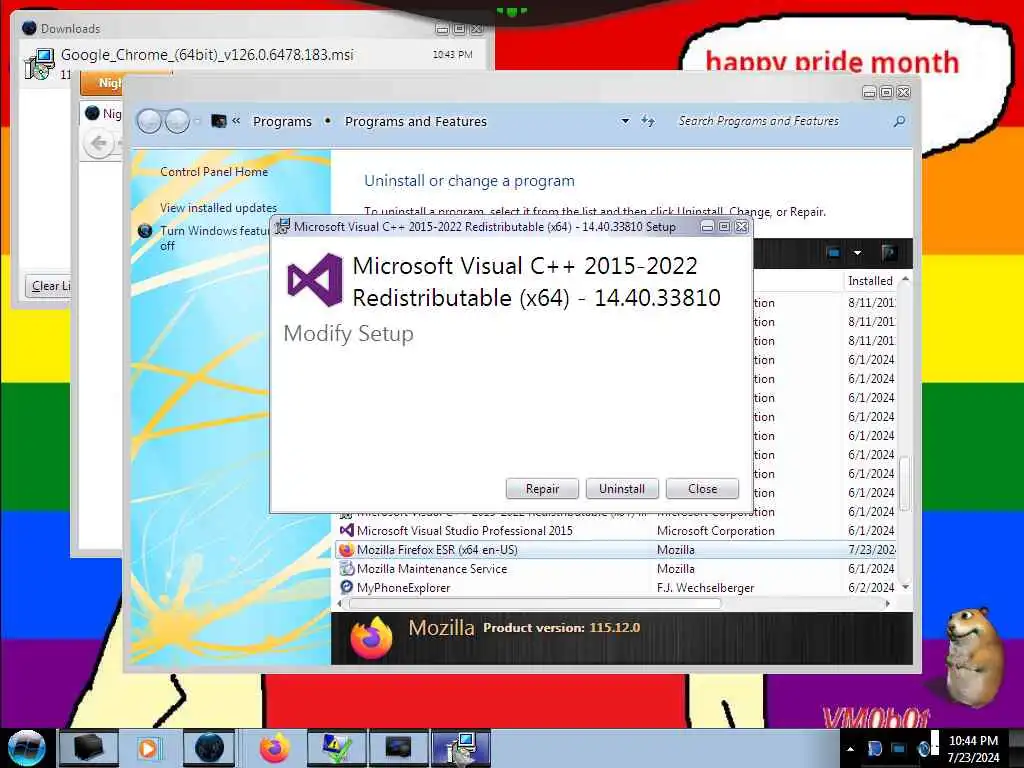Click the change view icon in the toolbar
This screenshot has height=768, width=1024.
833,253
